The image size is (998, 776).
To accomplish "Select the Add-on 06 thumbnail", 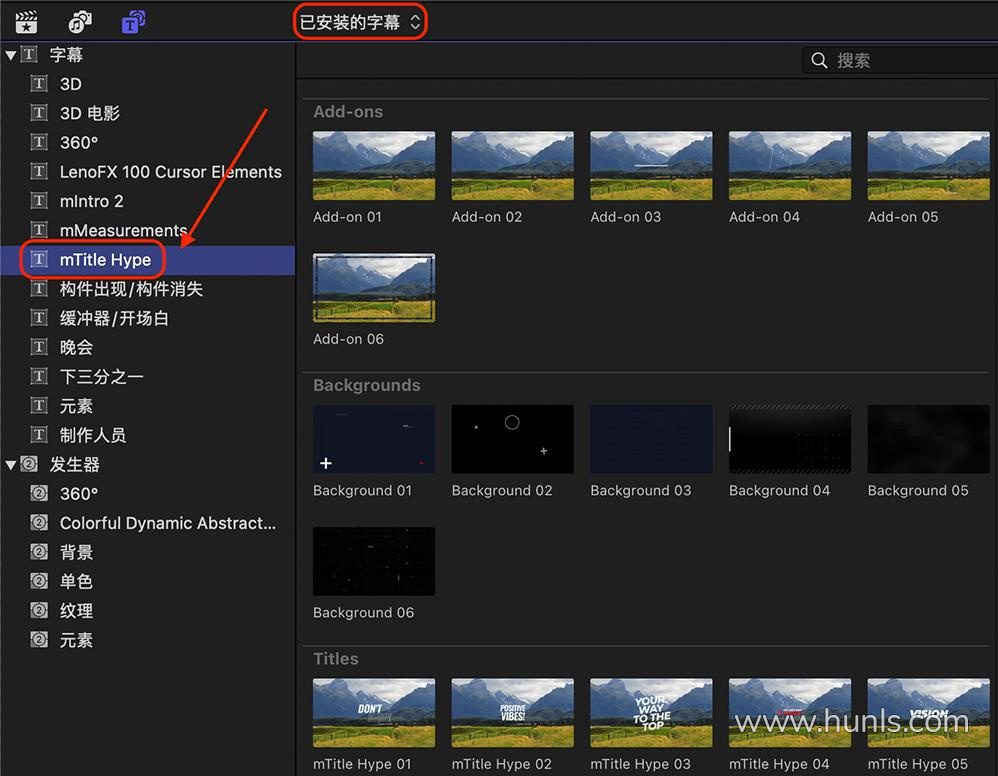I will pos(374,288).
